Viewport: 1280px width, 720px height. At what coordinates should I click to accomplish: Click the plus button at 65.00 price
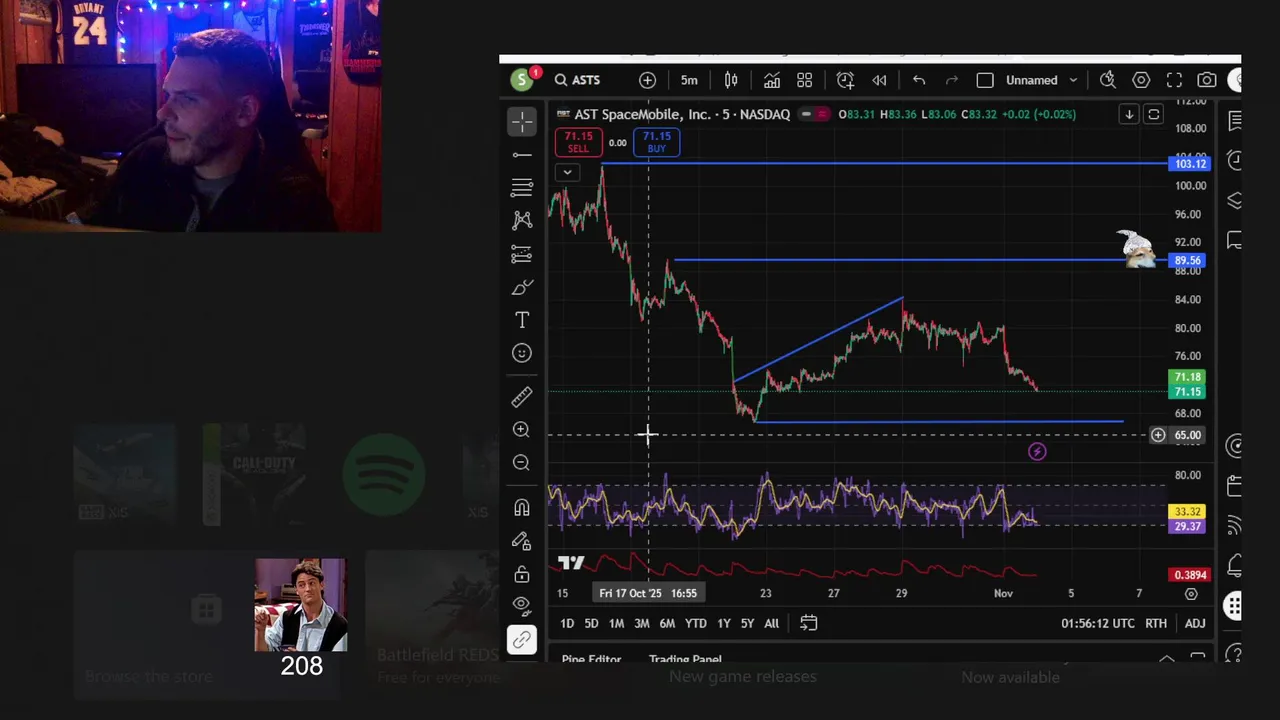(x=1158, y=435)
